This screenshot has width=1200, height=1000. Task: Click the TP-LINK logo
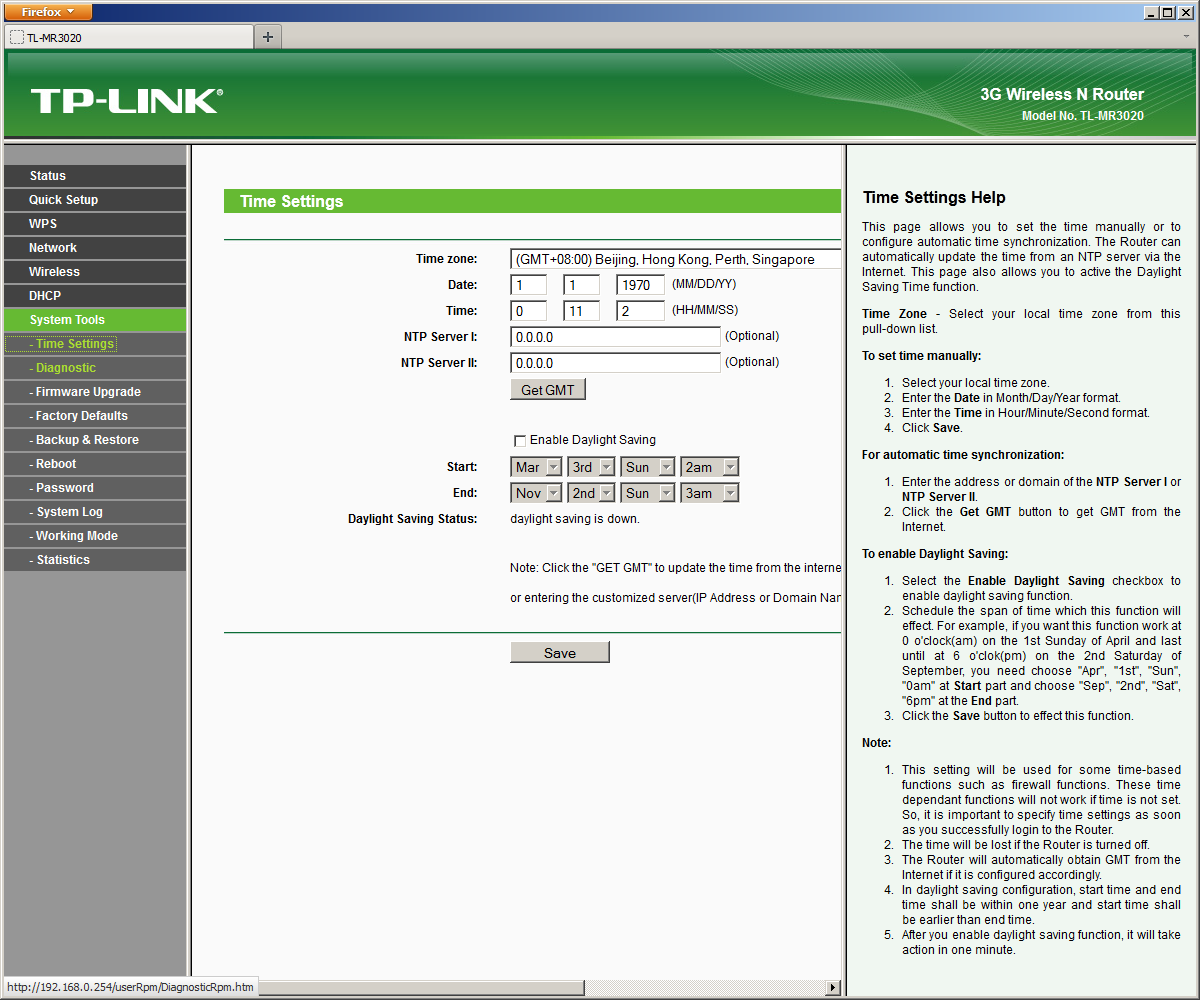126,100
